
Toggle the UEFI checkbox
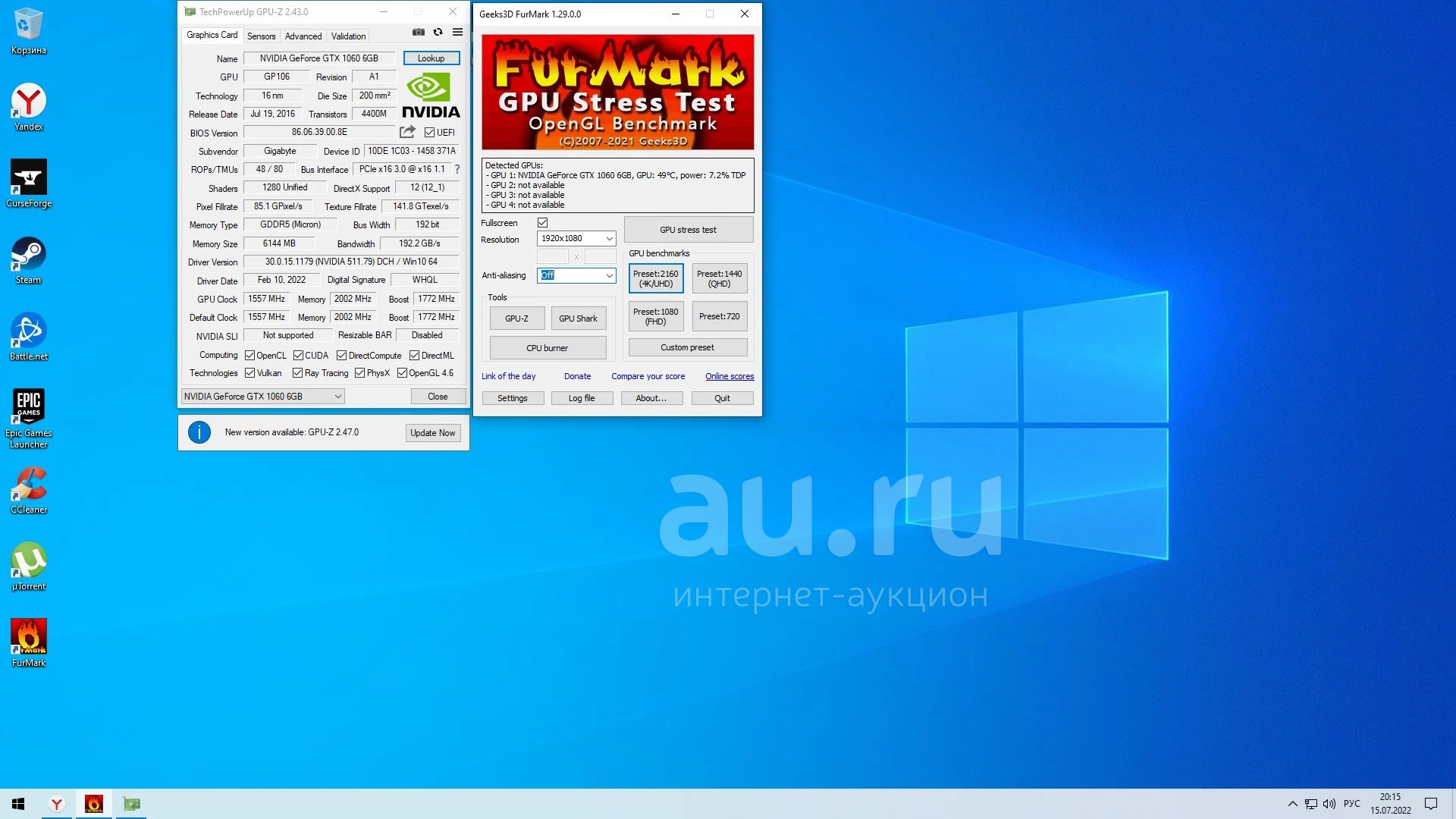(x=429, y=133)
